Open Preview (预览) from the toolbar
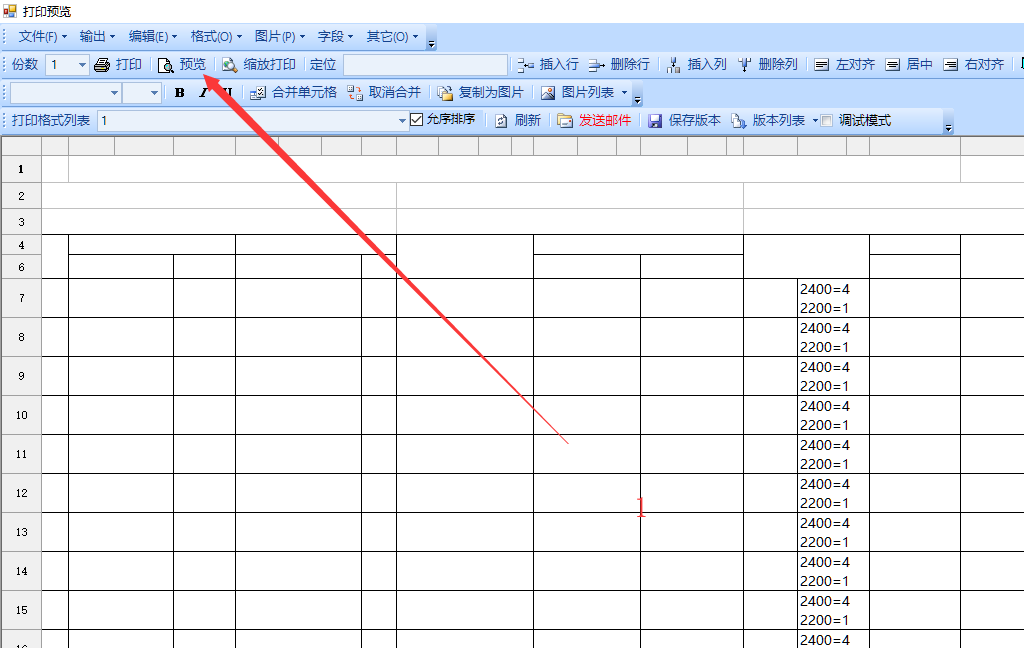The width and height of the screenshot is (1024, 648). point(181,65)
